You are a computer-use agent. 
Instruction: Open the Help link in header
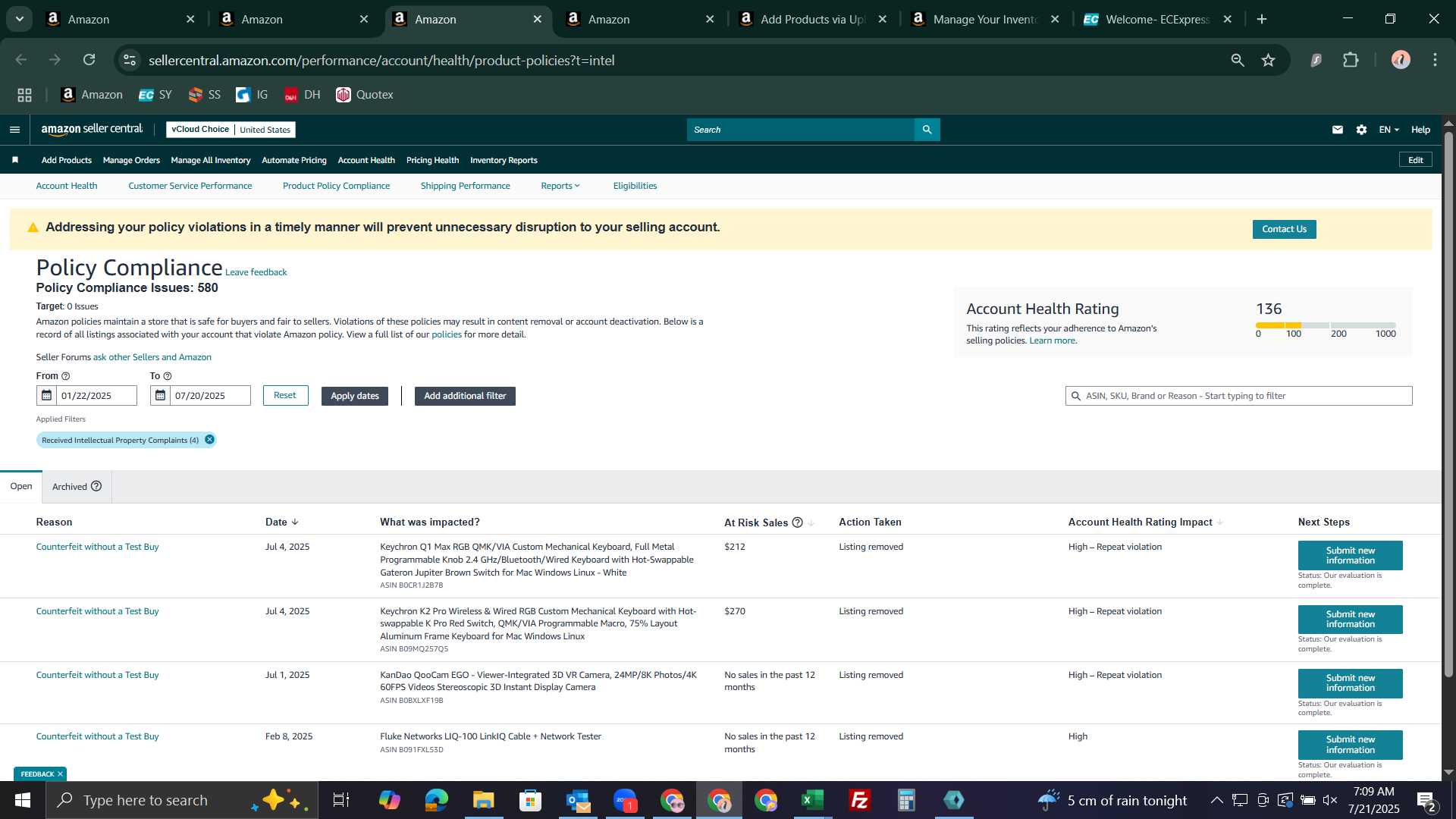(1420, 130)
